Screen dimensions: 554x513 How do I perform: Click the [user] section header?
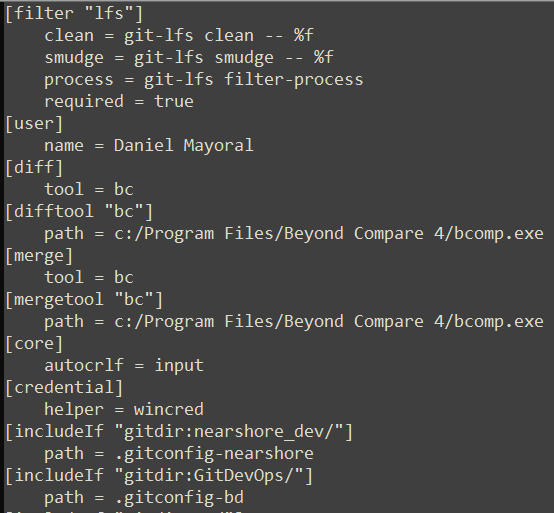[x=34, y=124]
